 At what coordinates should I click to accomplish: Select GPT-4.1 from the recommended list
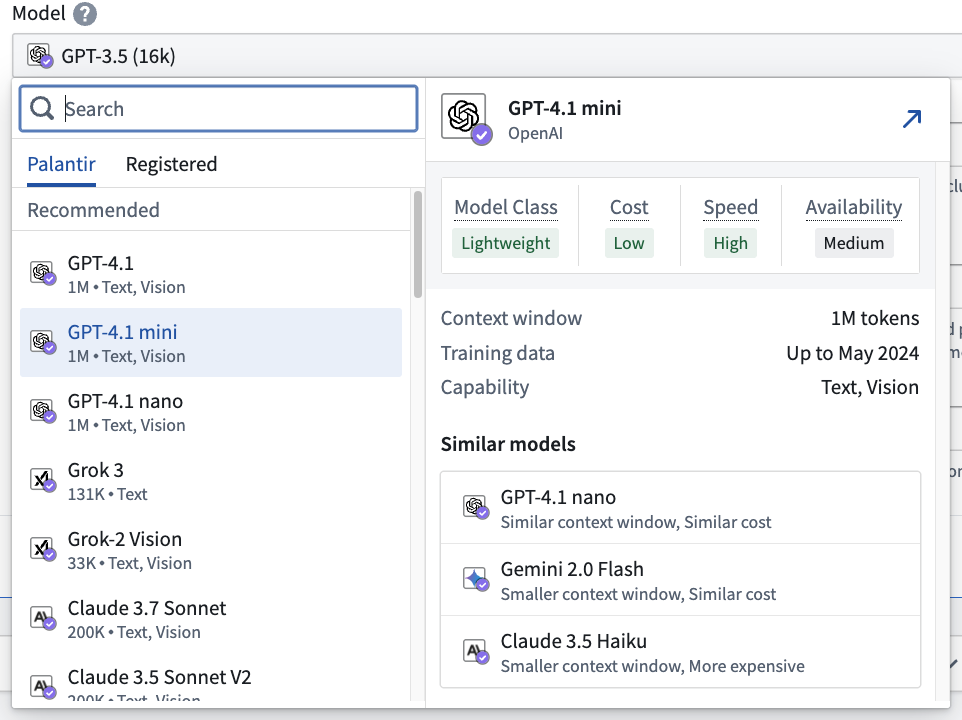[211, 274]
